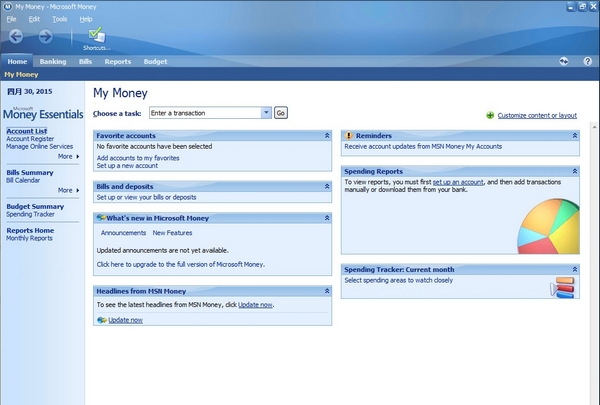Switch to the Banking tab
The image size is (600, 405).
[x=53, y=61]
